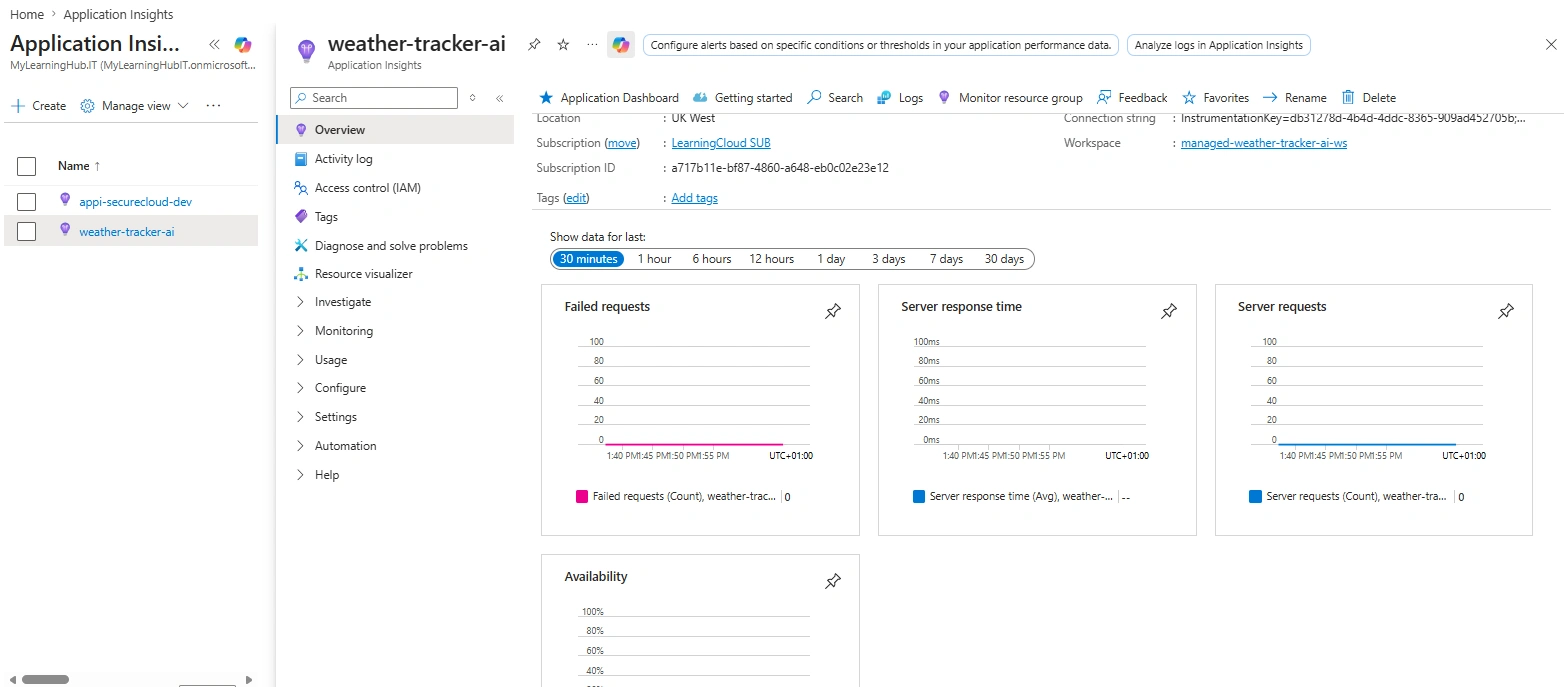Click Configure alerts Copilot suggestion
This screenshot has height=687, width=1564.
pos(880,45)
